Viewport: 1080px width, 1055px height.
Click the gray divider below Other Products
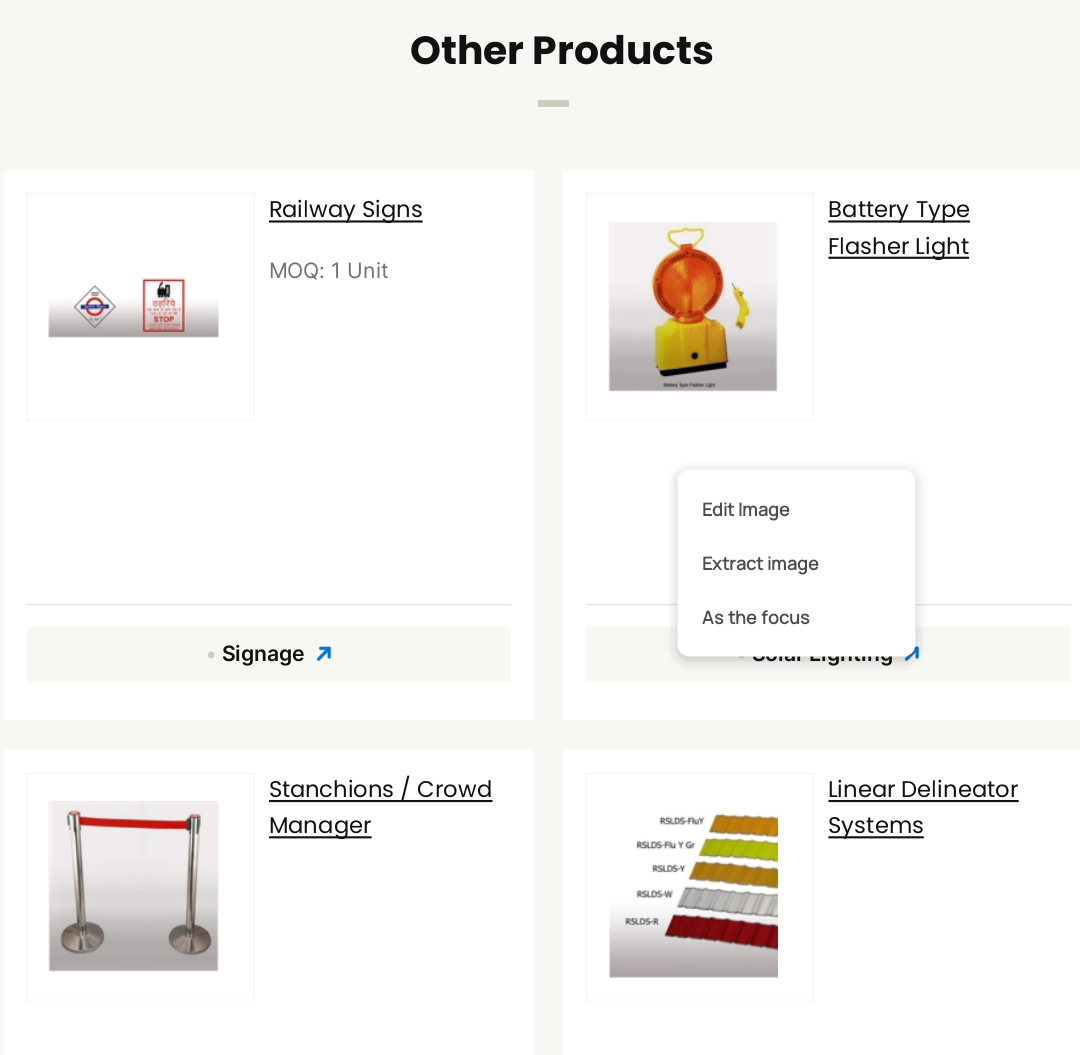pos(553,103)
